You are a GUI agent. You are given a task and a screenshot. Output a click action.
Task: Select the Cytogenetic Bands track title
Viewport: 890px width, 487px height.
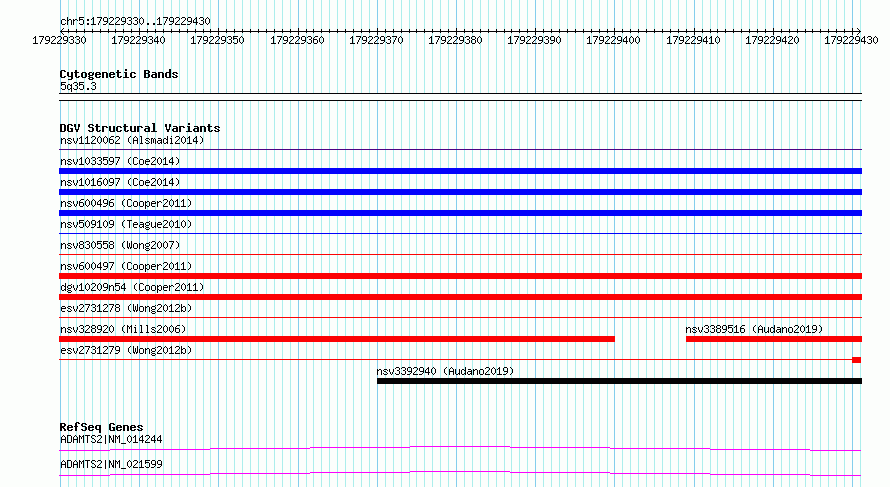click(119, 74)
